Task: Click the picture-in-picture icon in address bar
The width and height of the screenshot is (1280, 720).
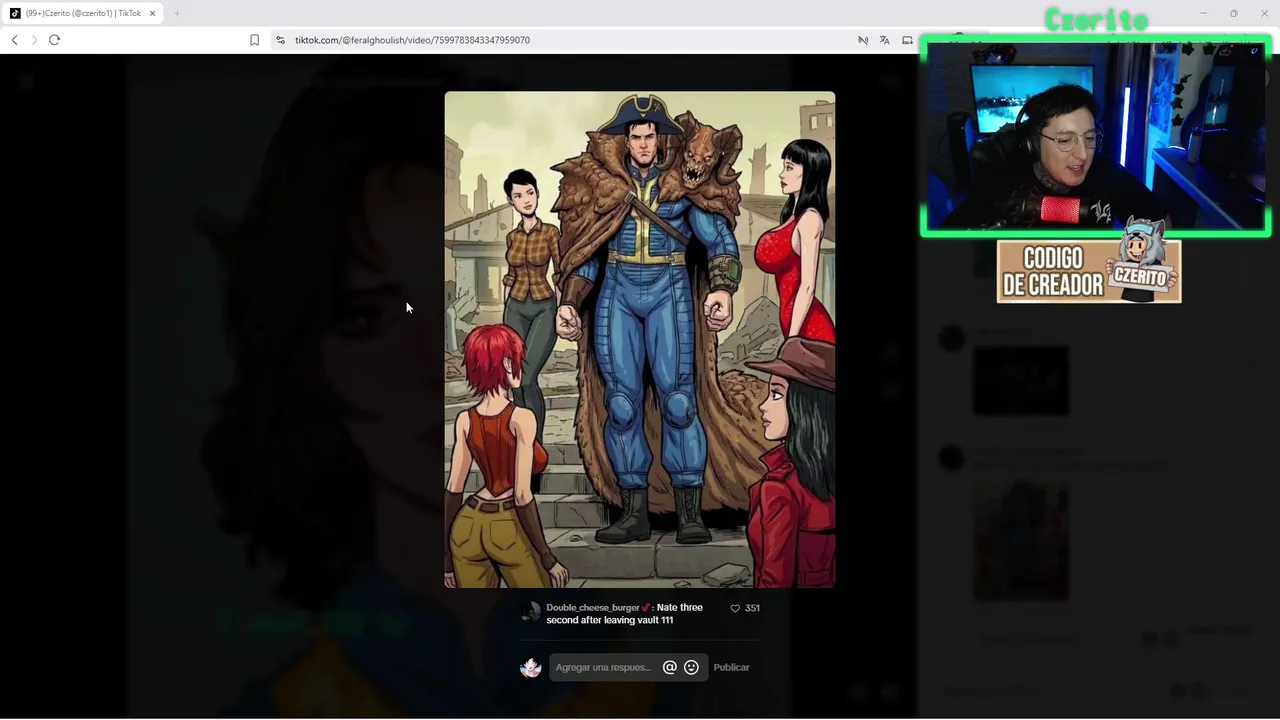Action: pos(907,40)
